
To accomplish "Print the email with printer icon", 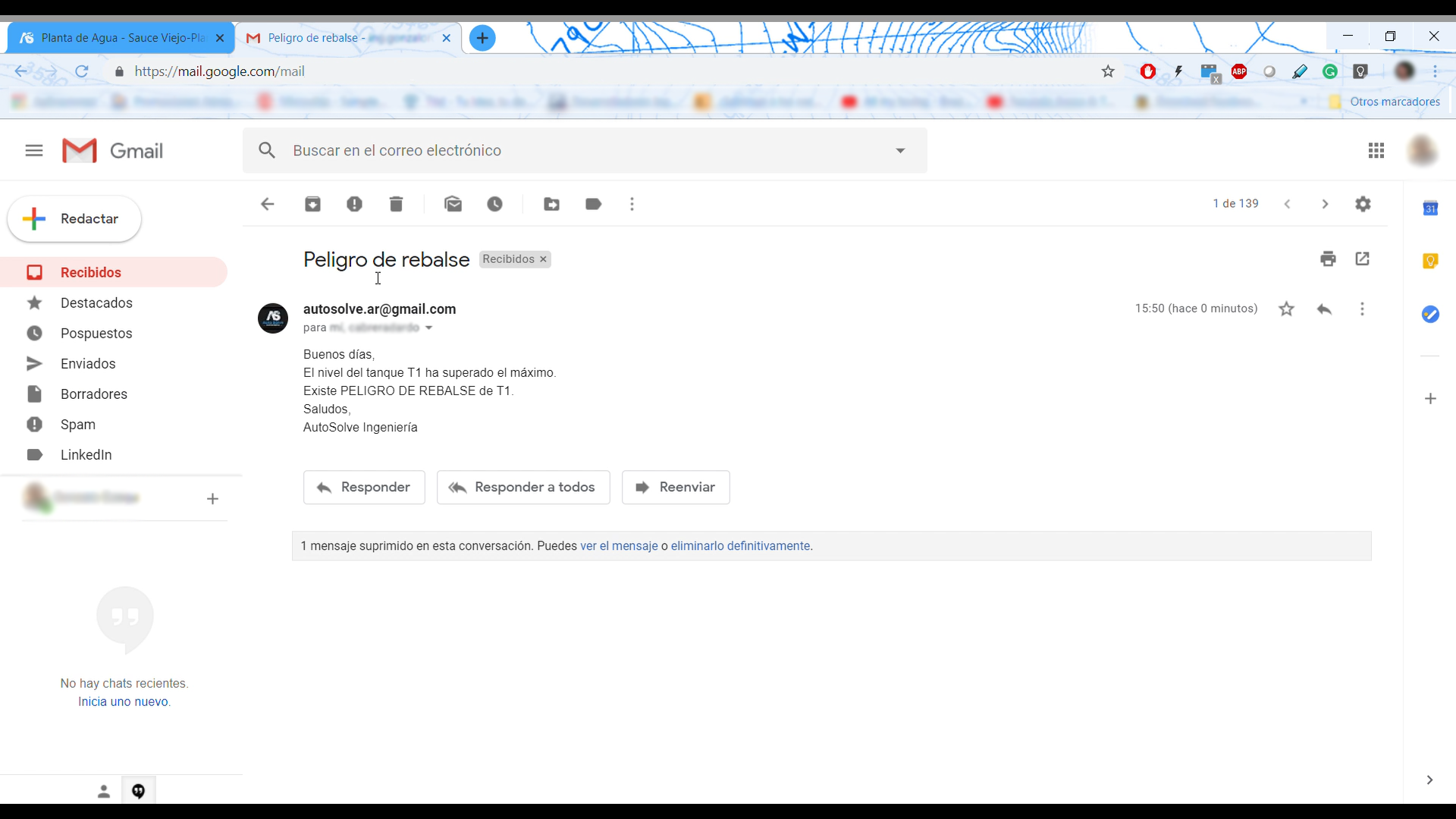I will (1328, 259).
